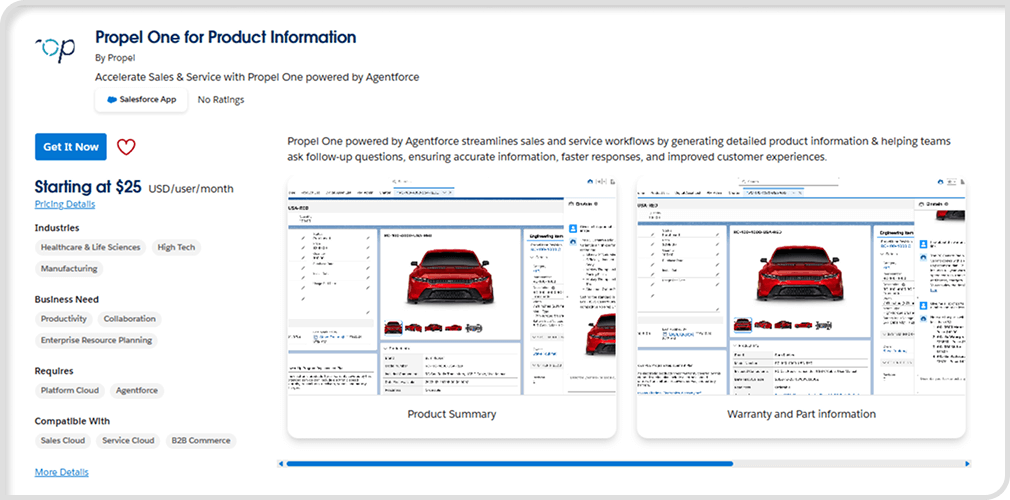Expand the More Details link

click(61, 472)
